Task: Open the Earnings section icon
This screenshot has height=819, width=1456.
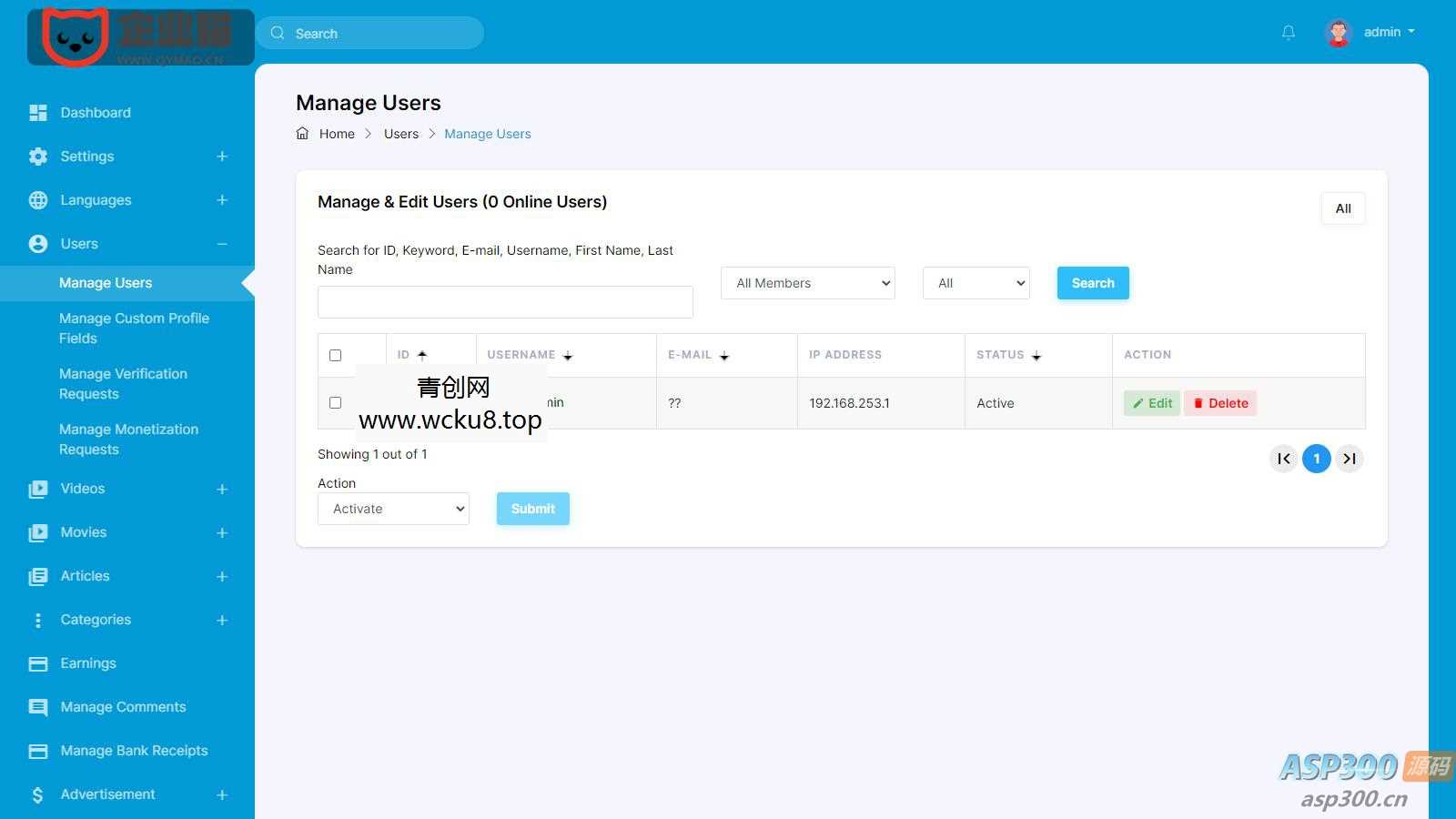Action: click(37, 662)
